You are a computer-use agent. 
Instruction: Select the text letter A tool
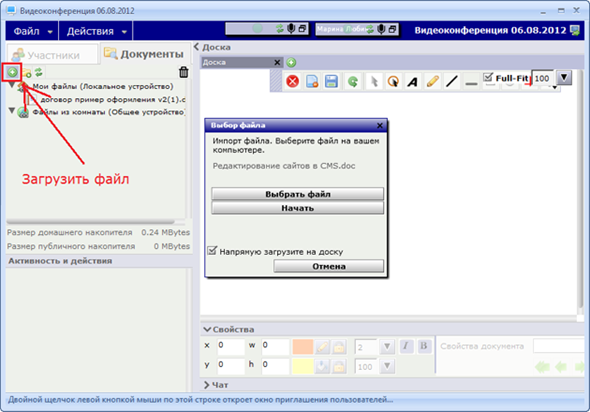click(x=413, y=81)
